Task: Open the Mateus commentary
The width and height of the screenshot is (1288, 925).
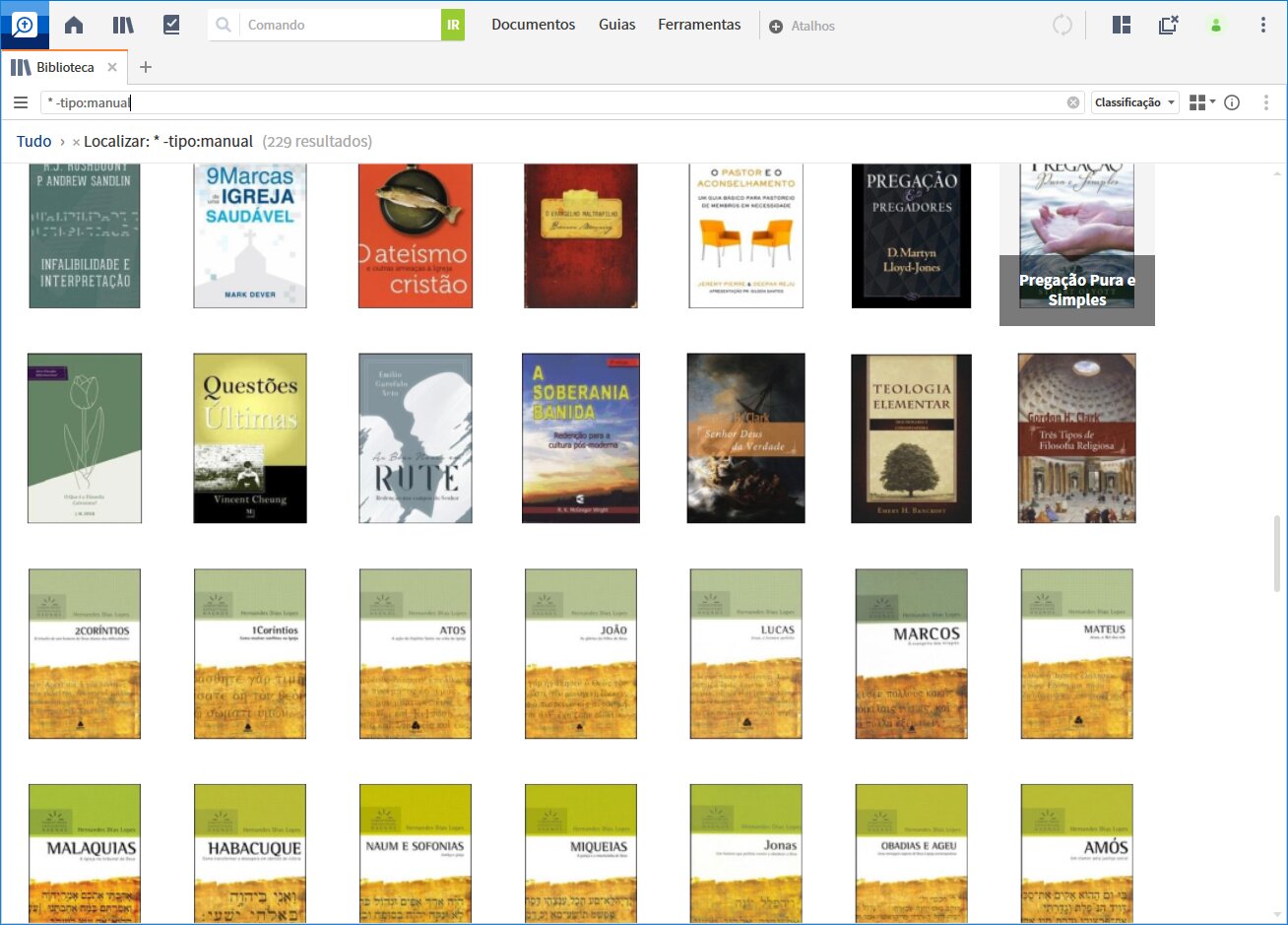Action: 1077,654
